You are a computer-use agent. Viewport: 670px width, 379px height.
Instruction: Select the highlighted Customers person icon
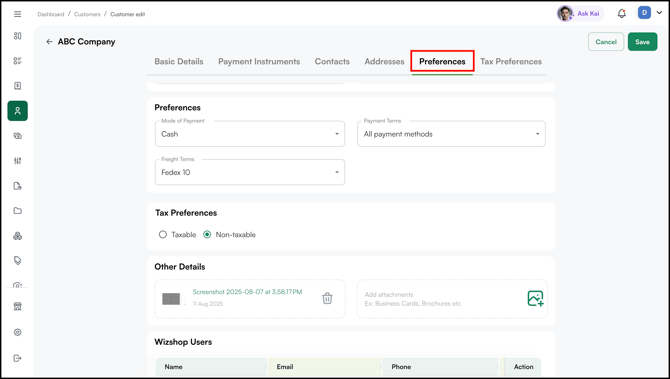[18, 111]
